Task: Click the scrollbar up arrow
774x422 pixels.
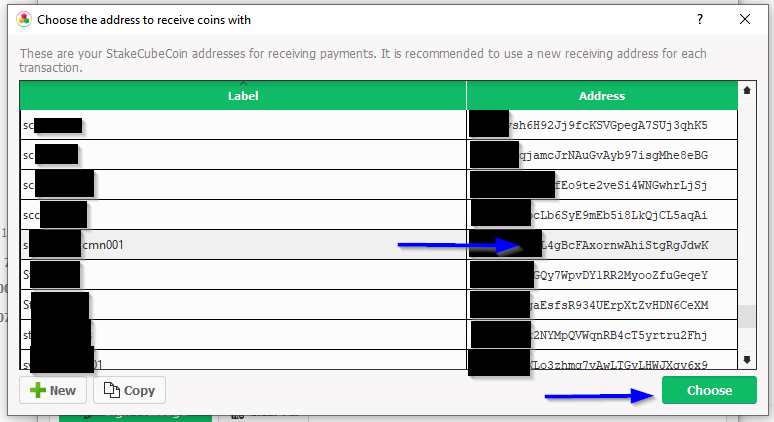Action: tap(747, 90)
